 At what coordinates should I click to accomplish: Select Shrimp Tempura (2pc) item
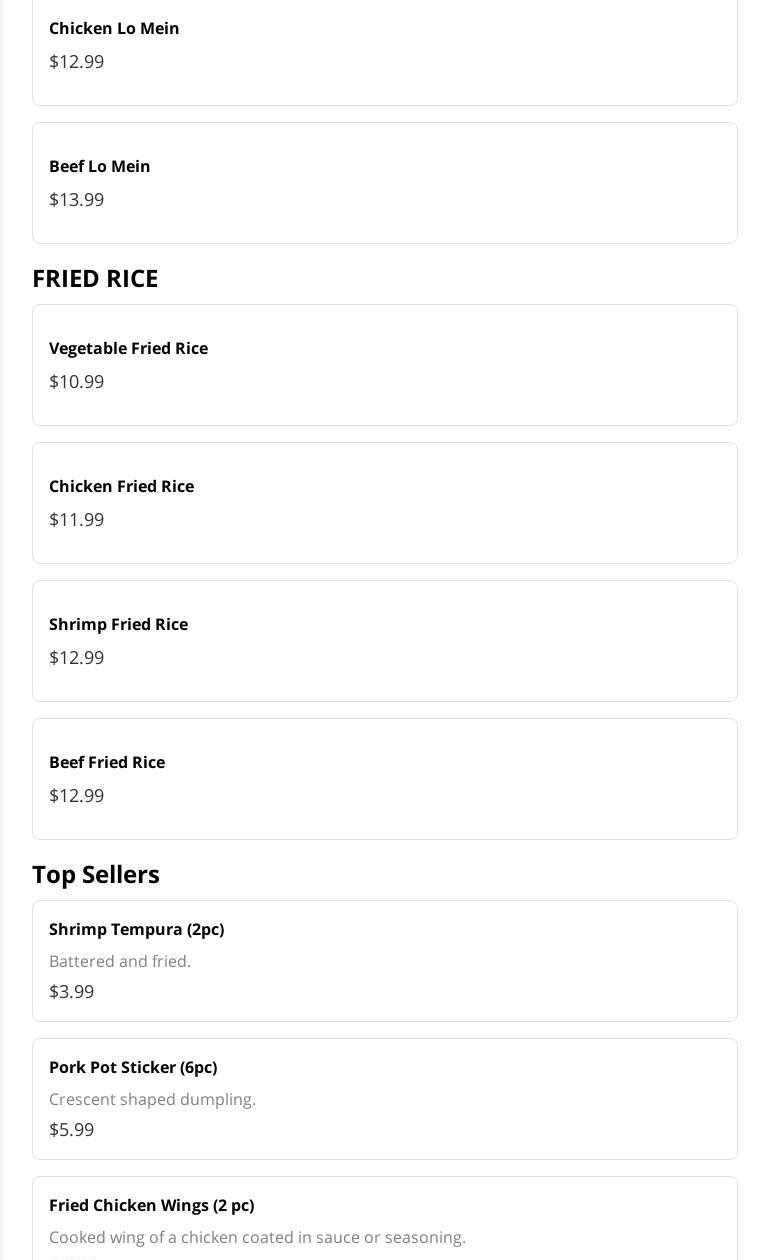(x=136, y=929)
